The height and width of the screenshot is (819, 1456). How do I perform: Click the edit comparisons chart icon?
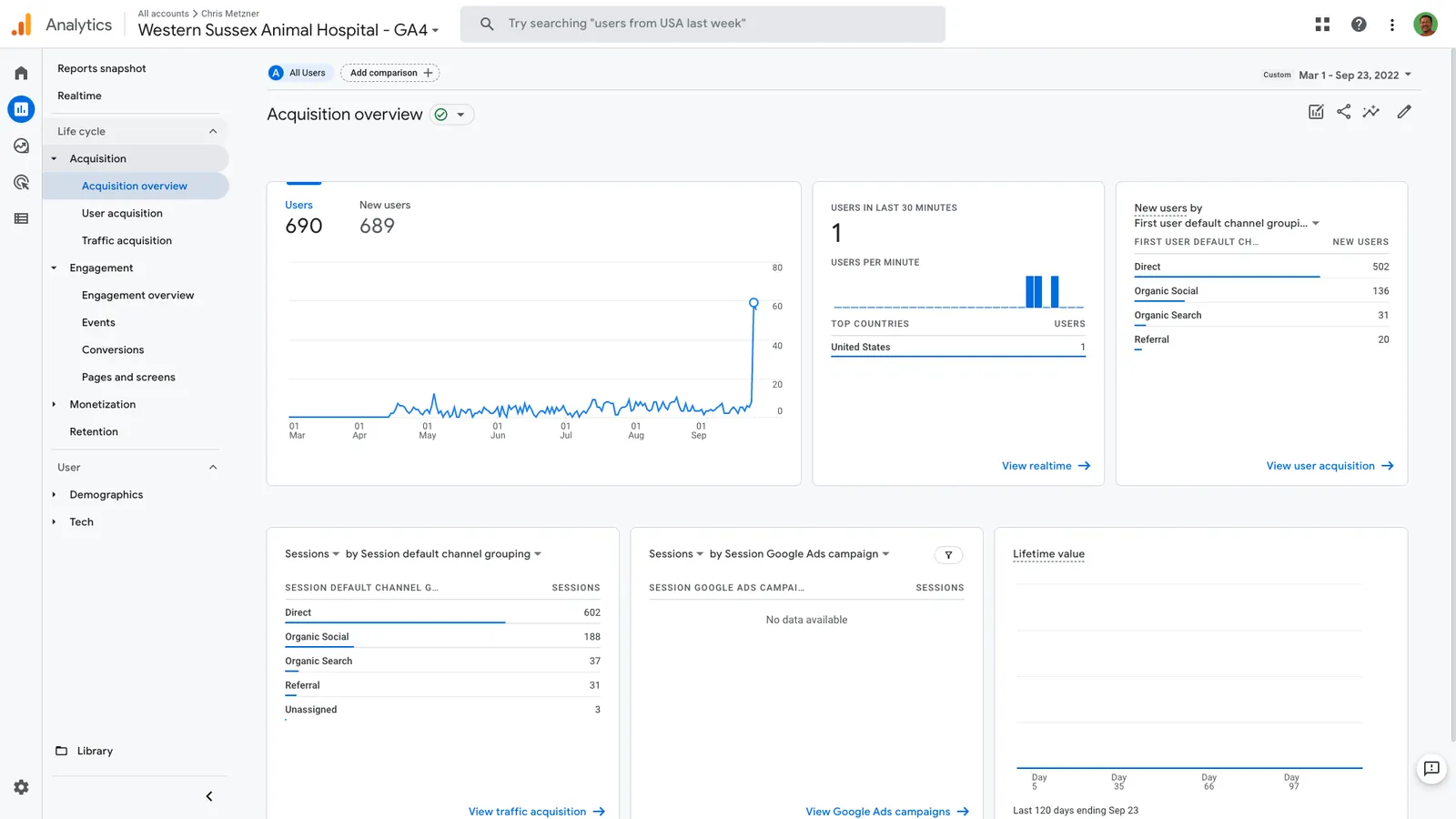pyautogui.click(x=1316, y=112)
